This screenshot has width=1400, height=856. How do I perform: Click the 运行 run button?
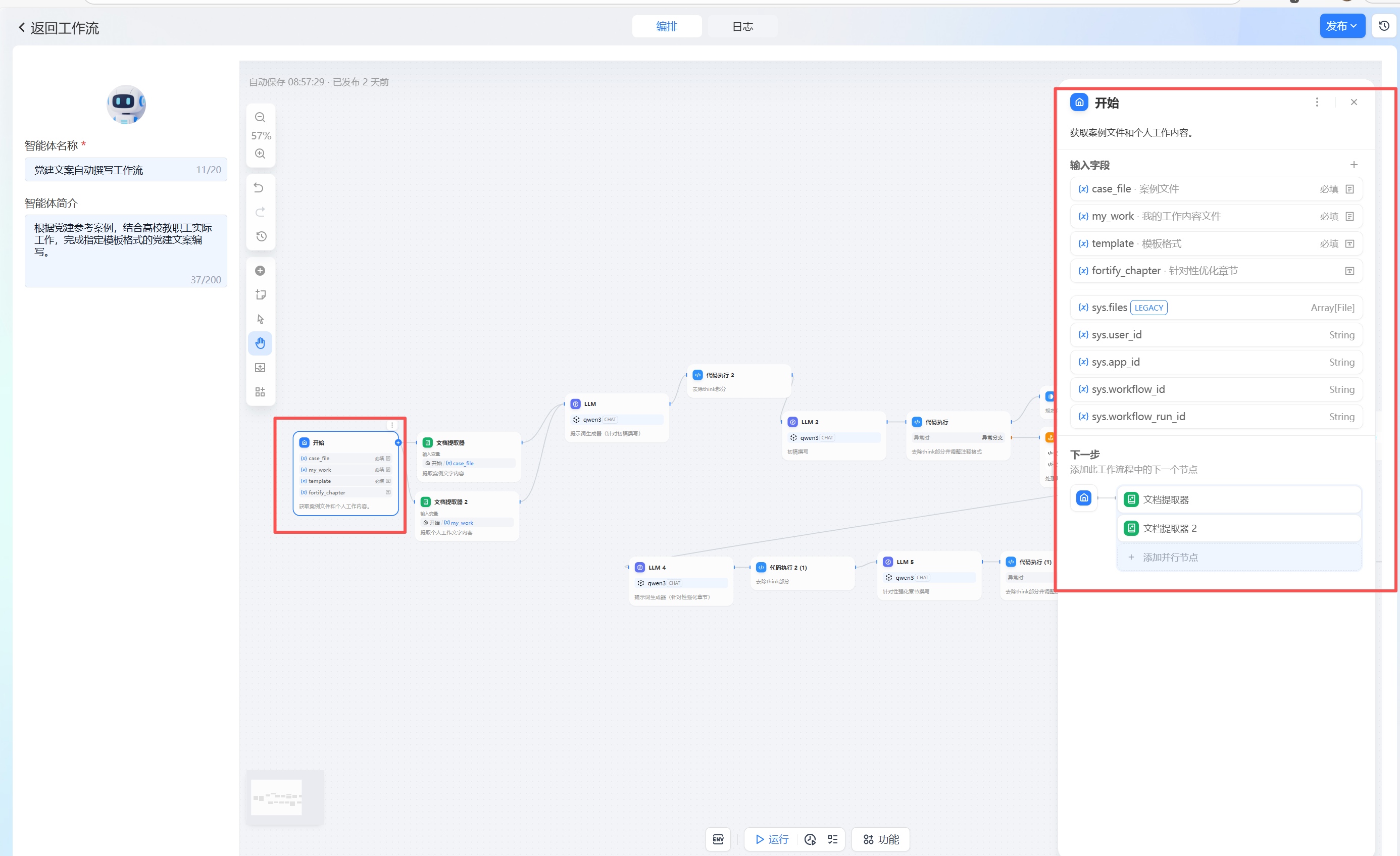click(x=772, y=839)
